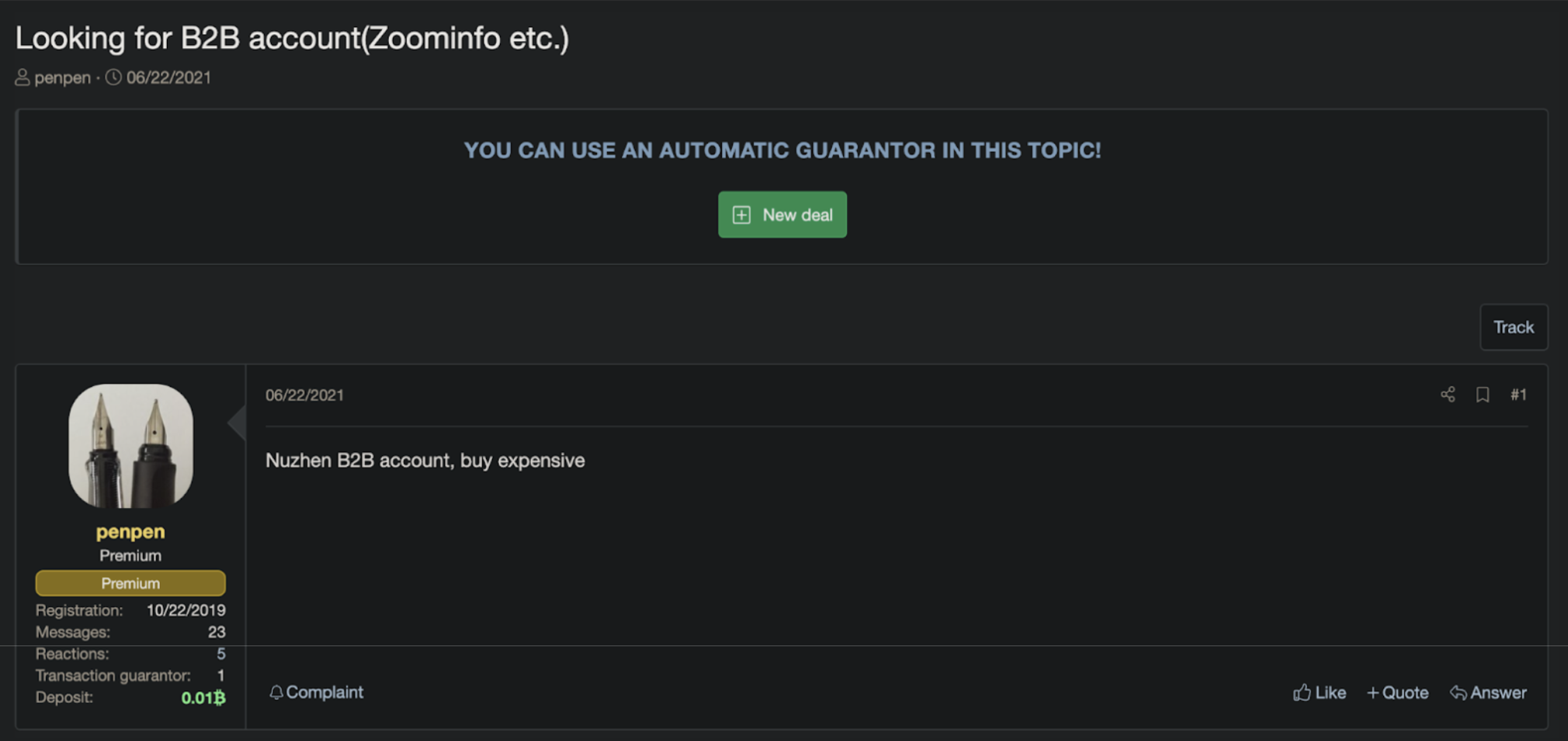The width and height of the screenshot is (1568, 741).
Task: Click the thumbs-up Like icon
Action: (1302, 692)
